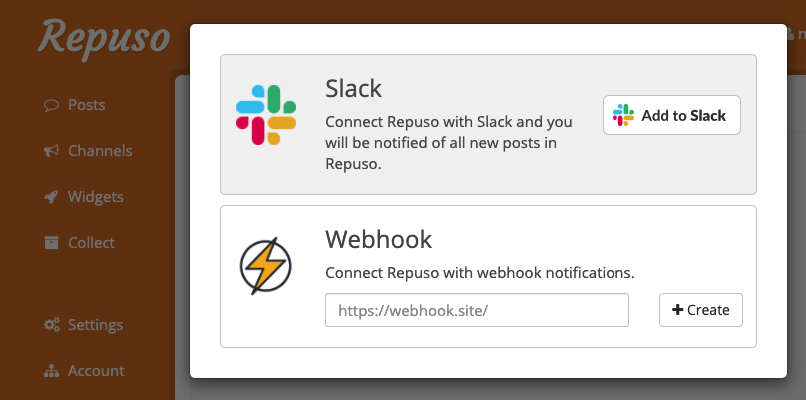This screenshot has width=806, height=400.
Task: Click the Webhook lightning bolt icon
Action: click(x=266, y=266)
